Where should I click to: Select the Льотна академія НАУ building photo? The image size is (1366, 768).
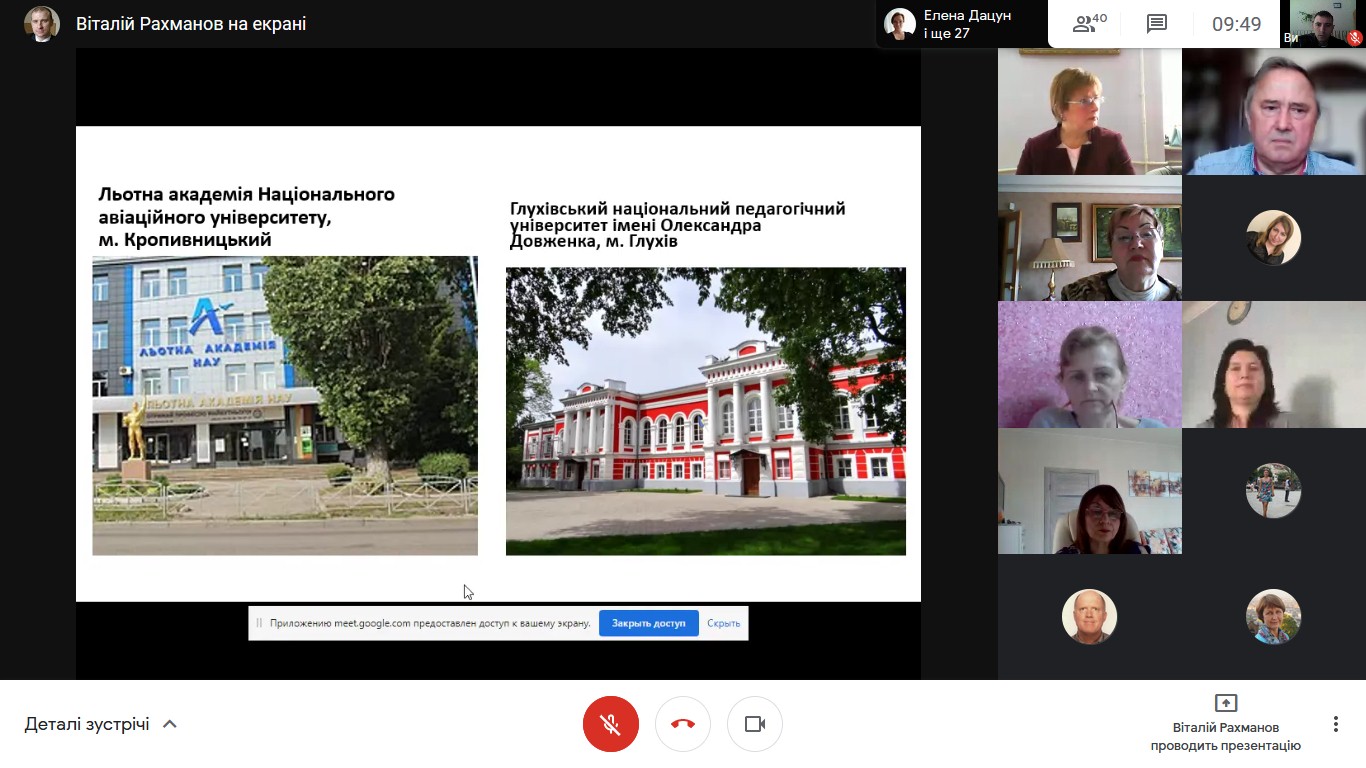point(285,405)
